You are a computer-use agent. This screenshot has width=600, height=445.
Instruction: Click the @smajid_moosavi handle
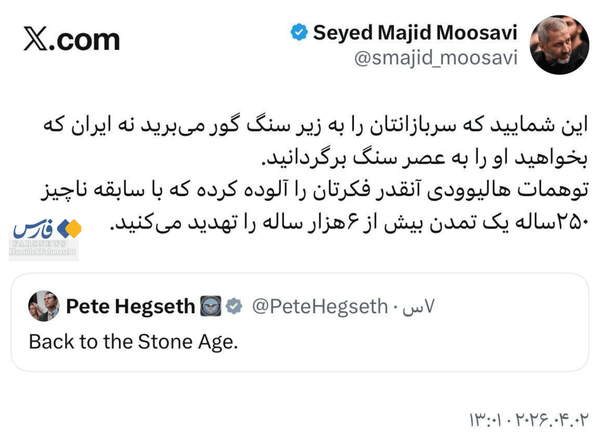pyautogui.click(x=437, y=58)
